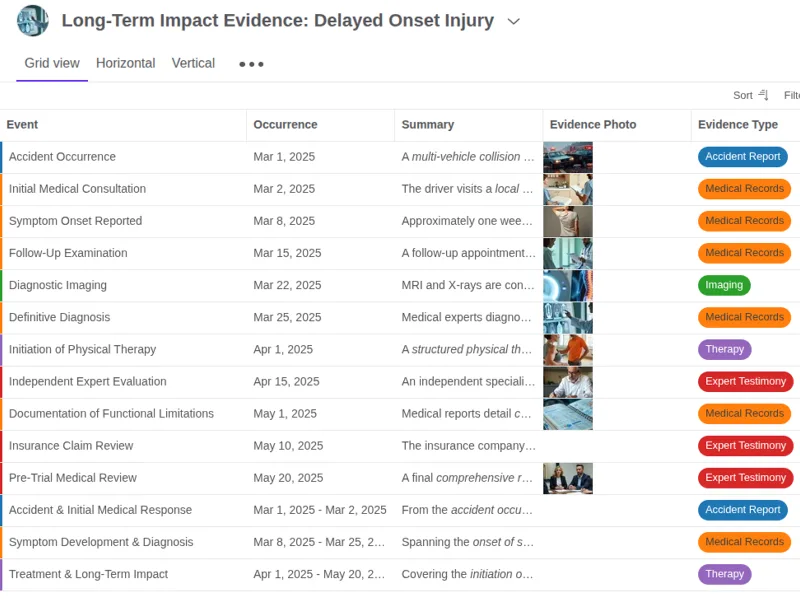800x600 pixels.
Task: Click the Filter control at top right
Action: [792, 95]
